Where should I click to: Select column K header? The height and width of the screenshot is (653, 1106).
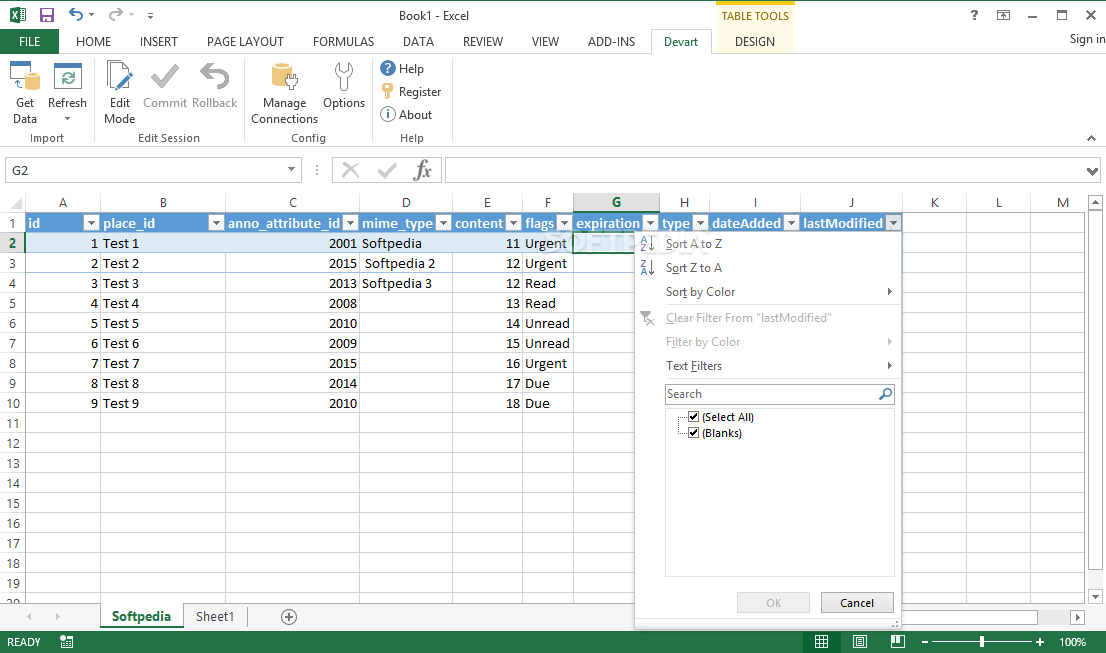[934, 202]
